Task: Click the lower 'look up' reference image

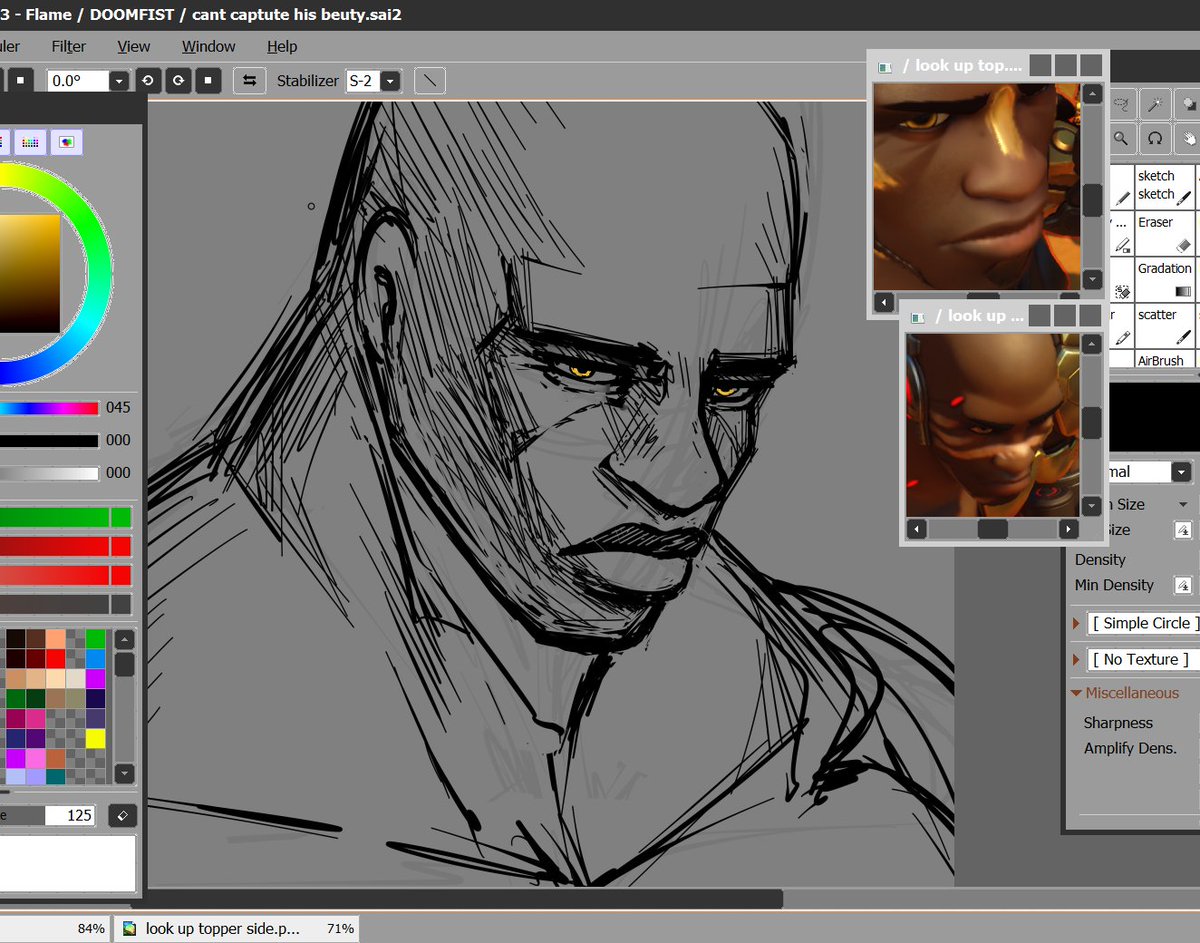Action: (x=993, y=425)
